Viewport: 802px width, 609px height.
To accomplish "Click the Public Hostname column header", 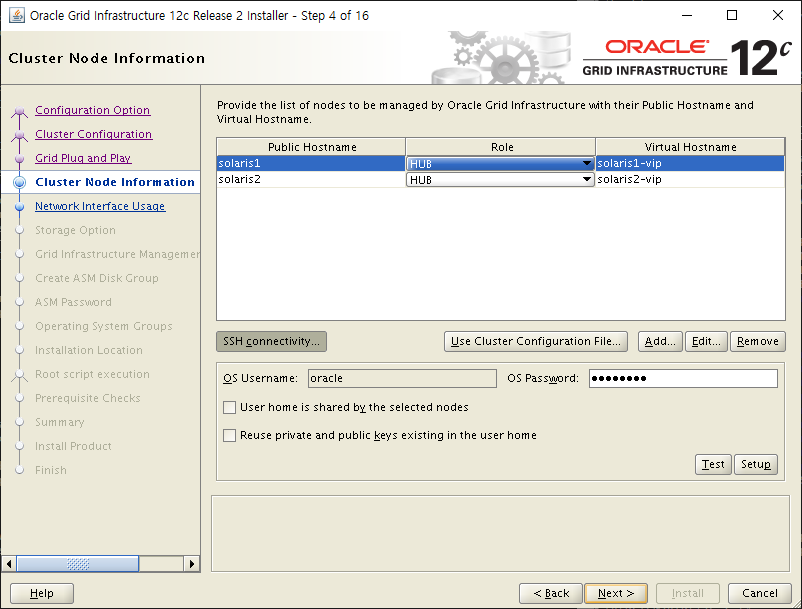I will coord(311,147).
